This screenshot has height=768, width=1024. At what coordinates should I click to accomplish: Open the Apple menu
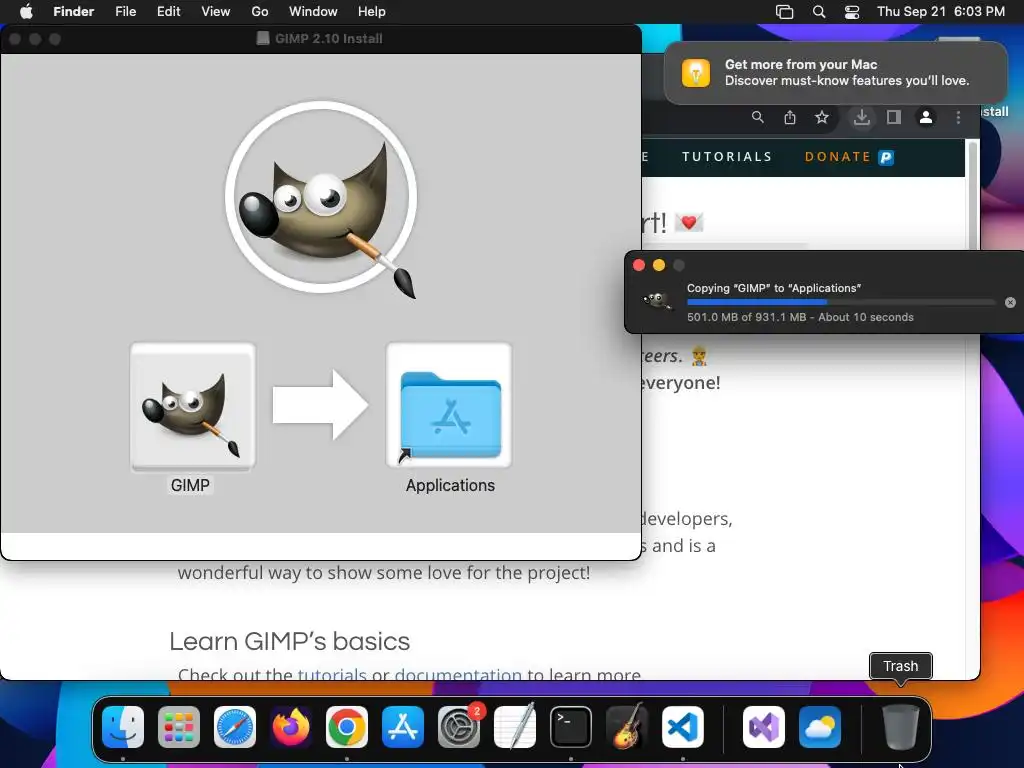click(26, 12)
